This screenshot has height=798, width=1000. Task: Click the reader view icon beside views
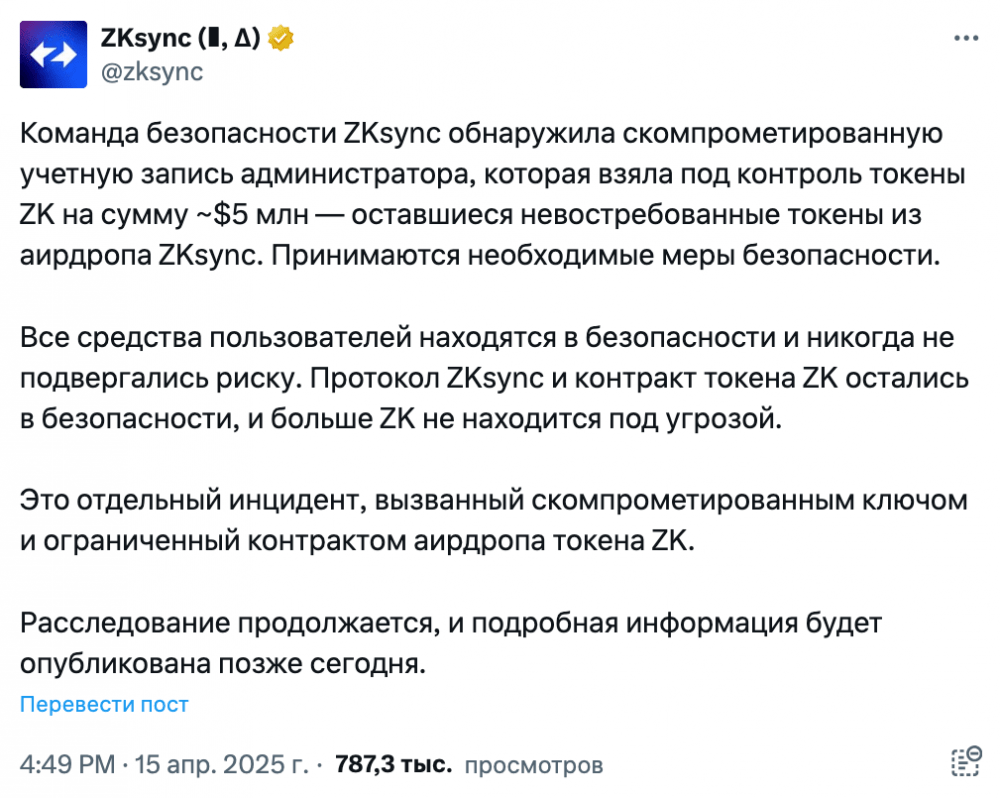[966, 761]
